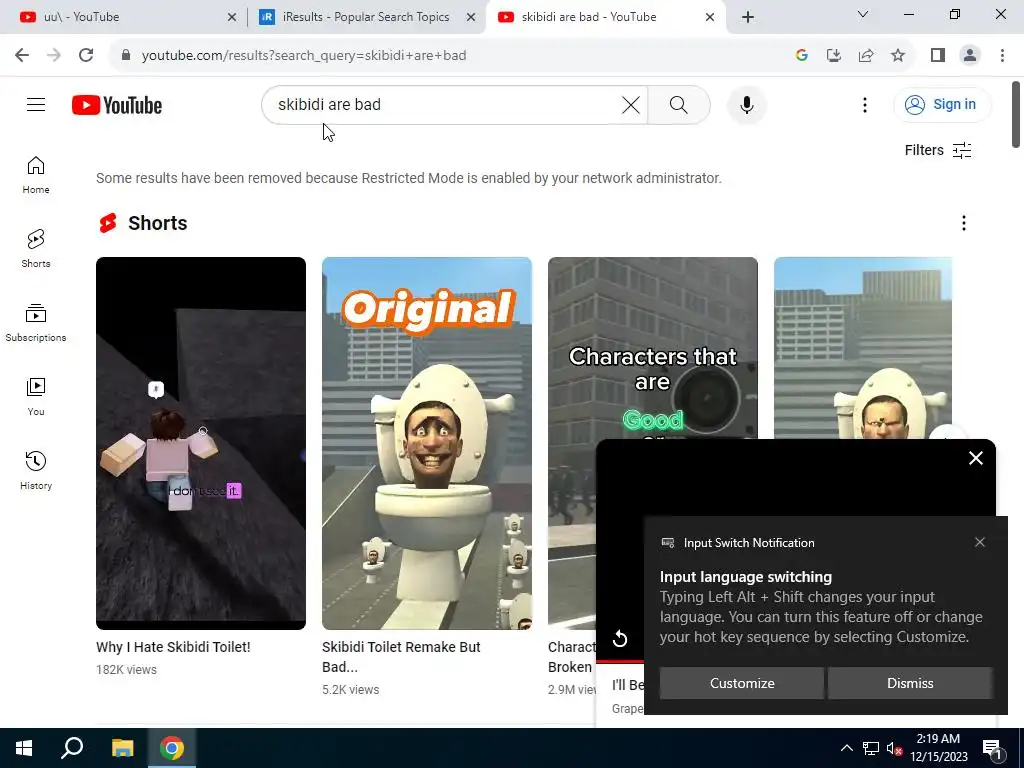Switch to the iResults Popular Search Topics tab
Viewport: 1024px width, 768px height.
click(x=366, y=17)
